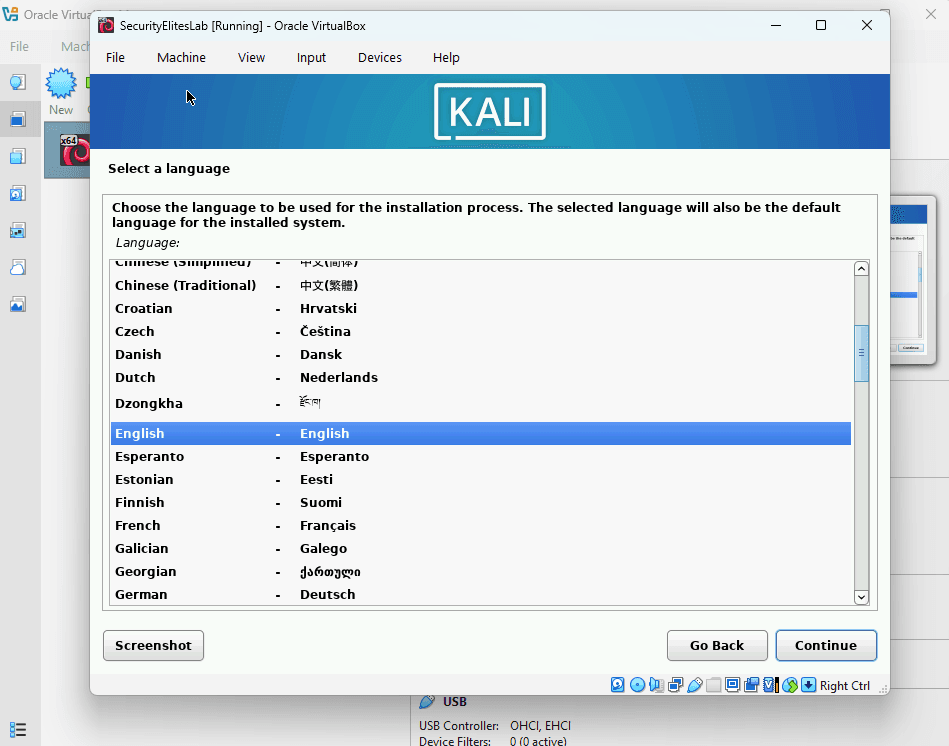
Task: Click the video recording status icon
Action: pyautogui.click(x=752, y=685)
